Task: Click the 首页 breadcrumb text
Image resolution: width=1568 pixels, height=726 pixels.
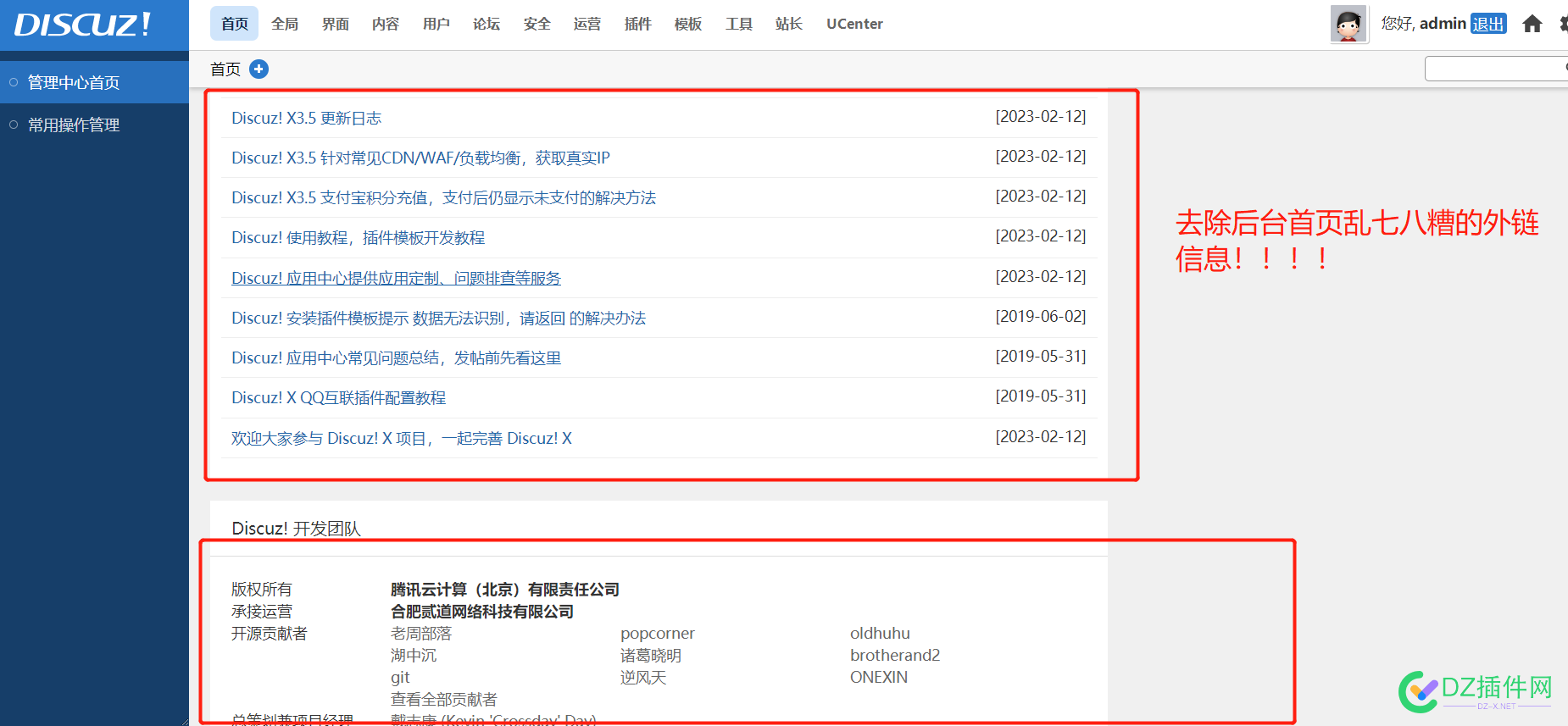Action: (x=225, y=69)
